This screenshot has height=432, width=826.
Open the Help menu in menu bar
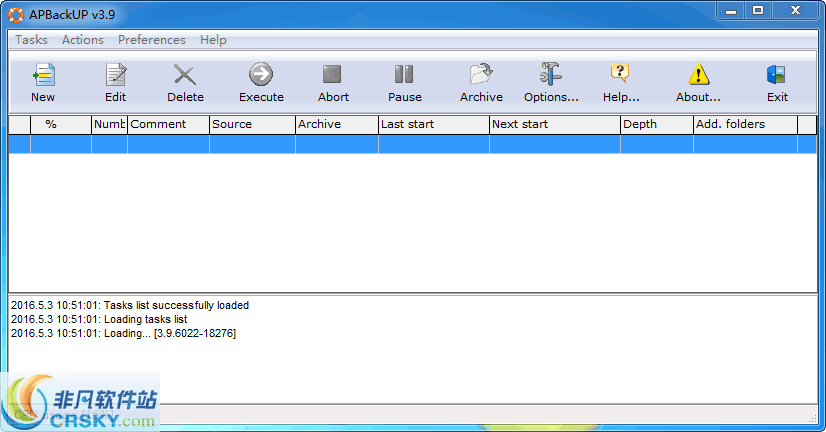[x=213, y=40]
